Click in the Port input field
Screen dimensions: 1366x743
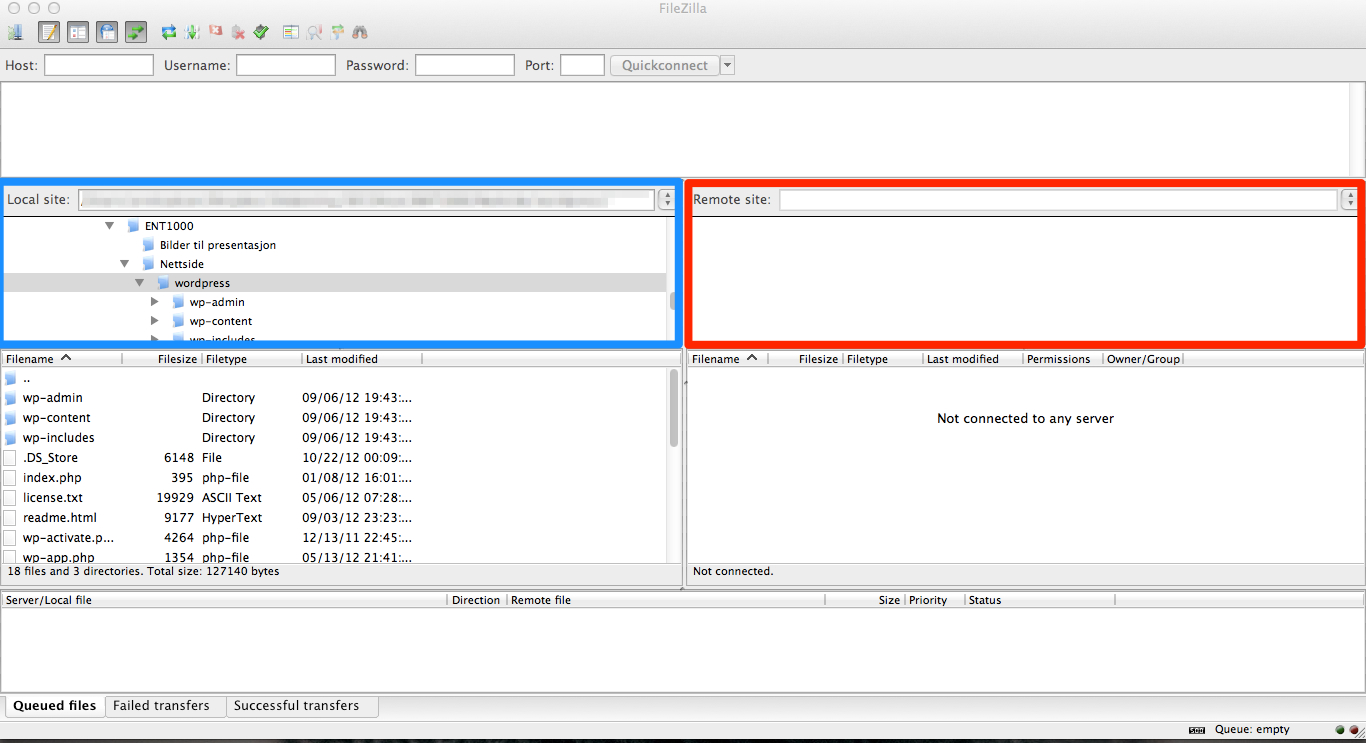(582, 65)
